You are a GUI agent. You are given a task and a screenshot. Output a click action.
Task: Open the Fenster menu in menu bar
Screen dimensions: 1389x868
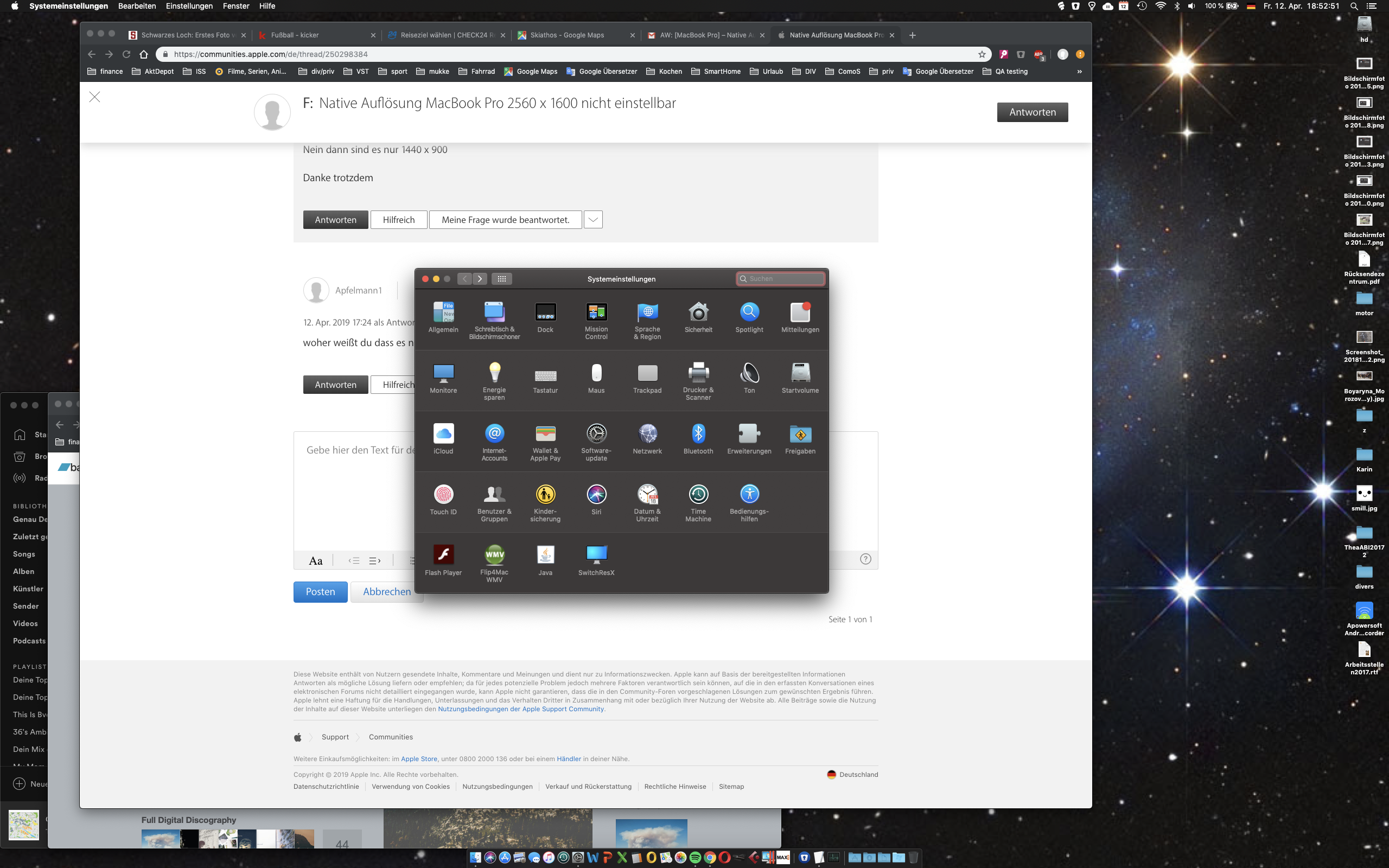coord(236,7)
